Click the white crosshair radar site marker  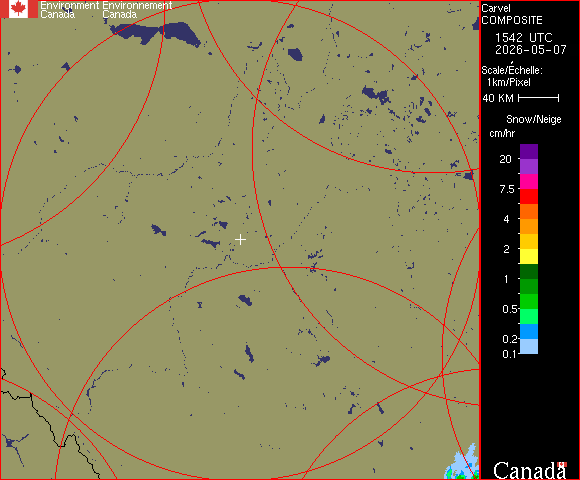click(240, 240)
